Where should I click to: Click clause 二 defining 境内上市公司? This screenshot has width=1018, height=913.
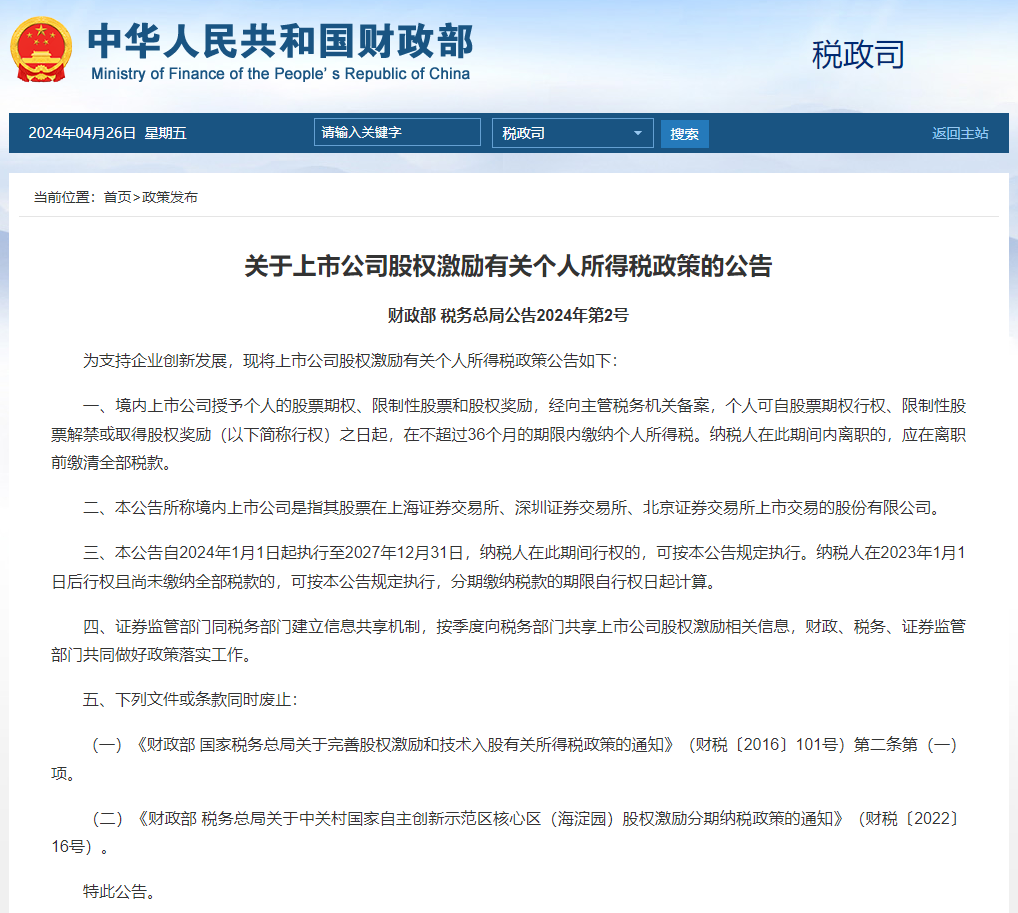point(510,508)
